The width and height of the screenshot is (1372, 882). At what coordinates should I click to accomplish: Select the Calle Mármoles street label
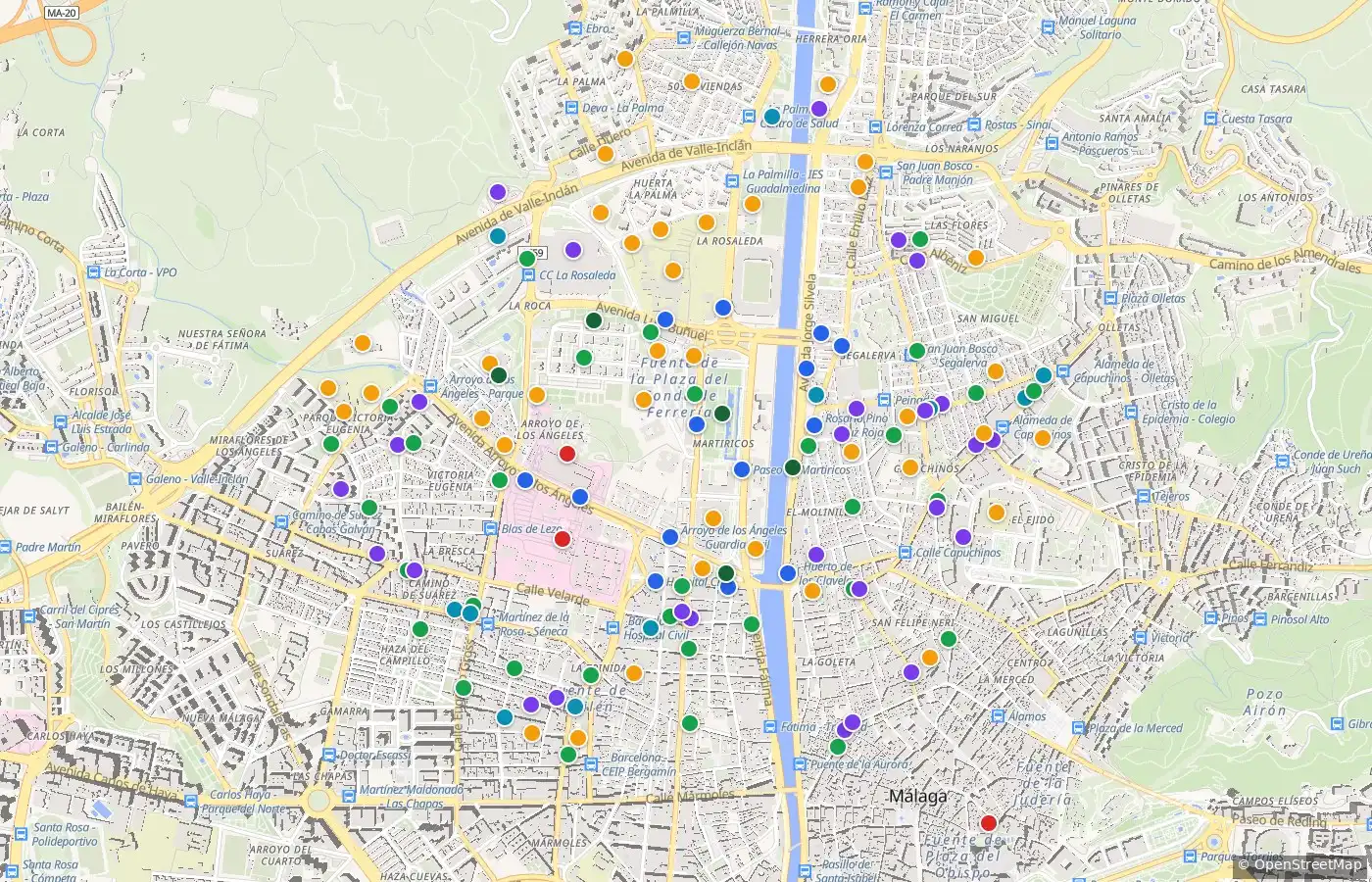[690, 797]
